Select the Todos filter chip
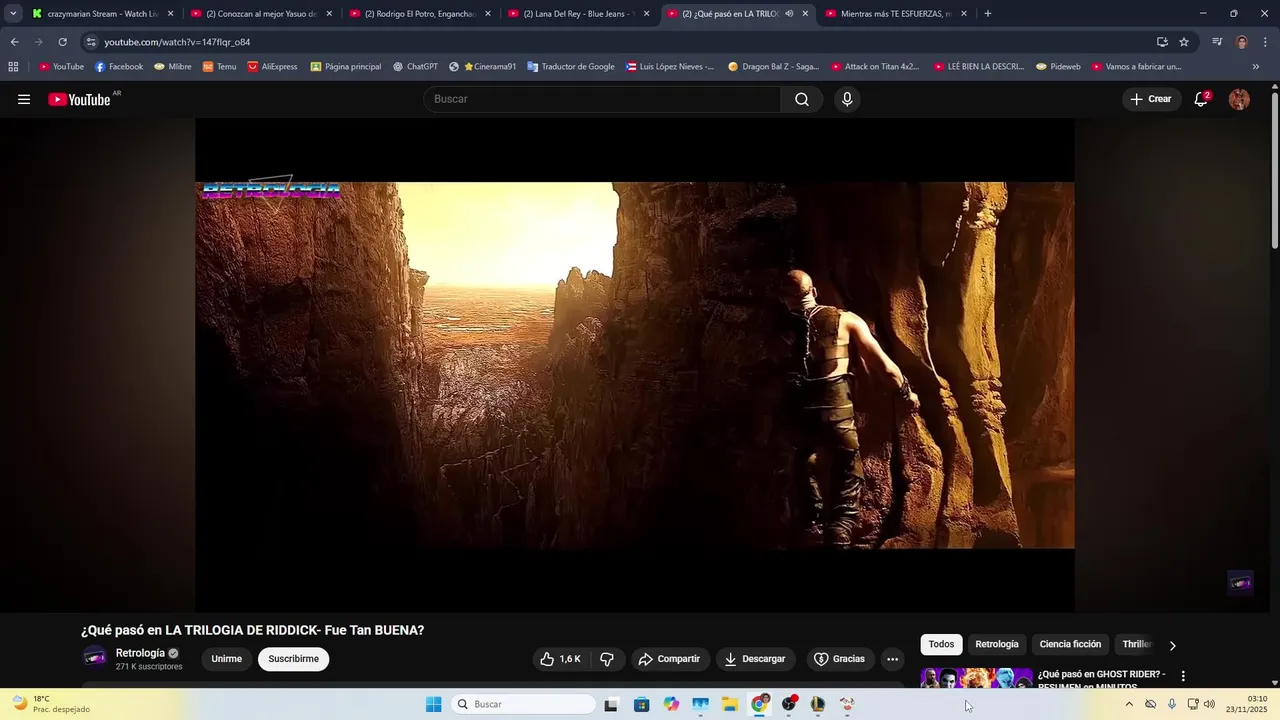The image size is (1280, 720). [x=941, y=645]
